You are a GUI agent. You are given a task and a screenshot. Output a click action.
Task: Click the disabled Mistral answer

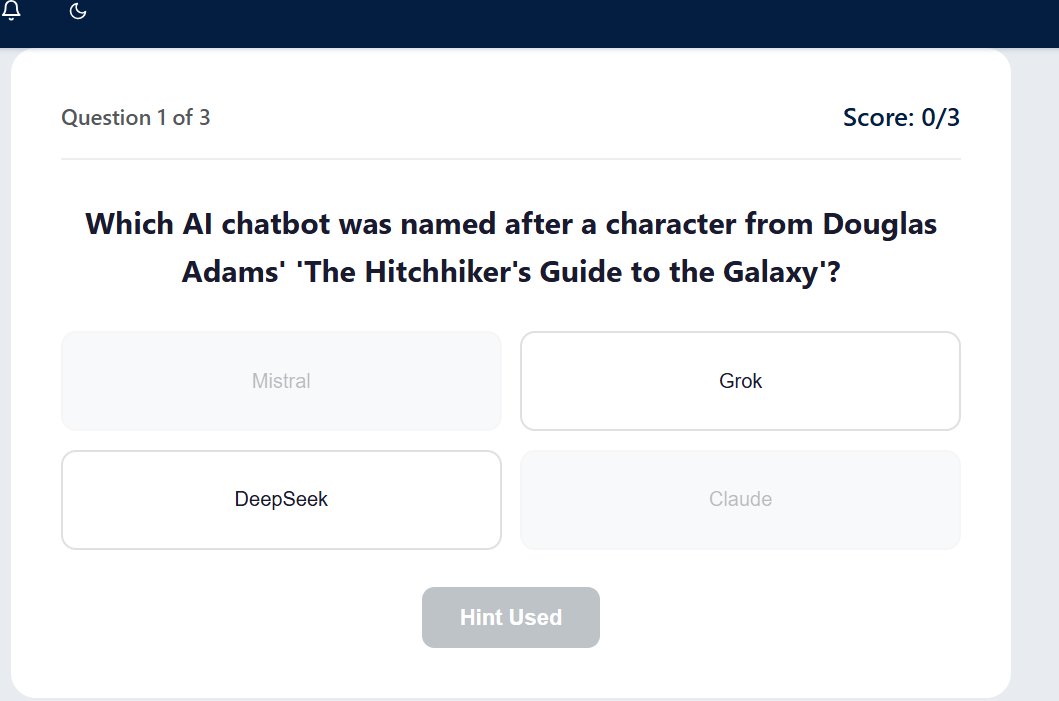coord(281,381)
